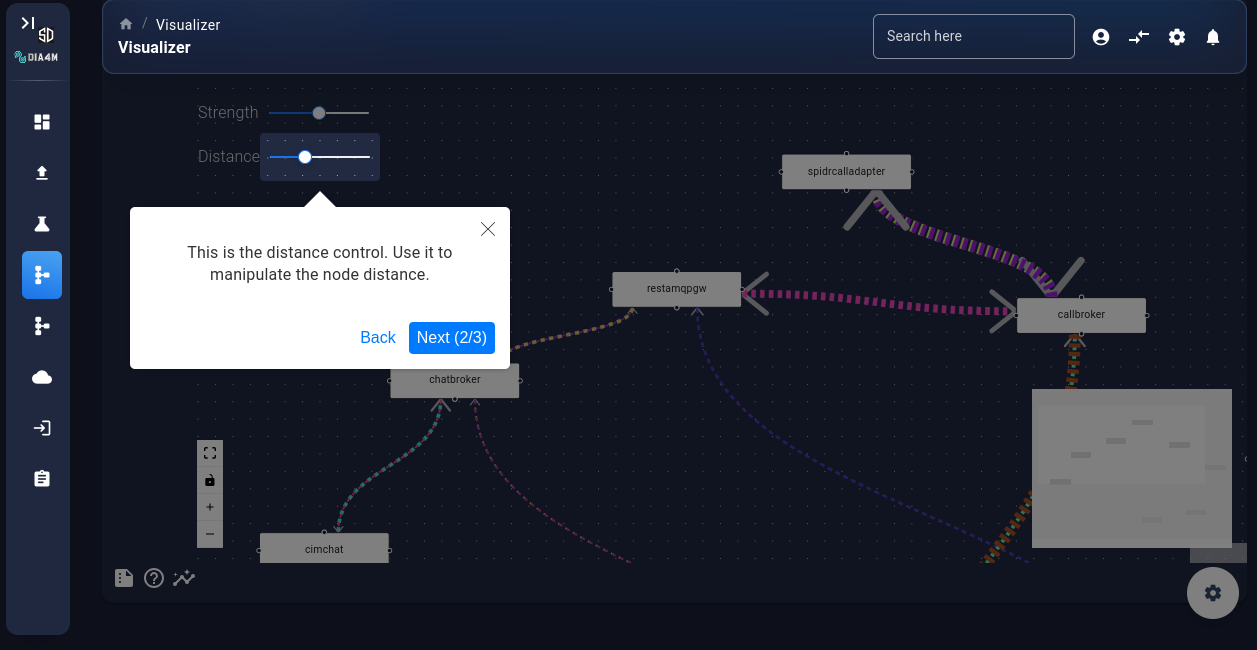Click the swap arrows icon in the header

click(1139, 37)
